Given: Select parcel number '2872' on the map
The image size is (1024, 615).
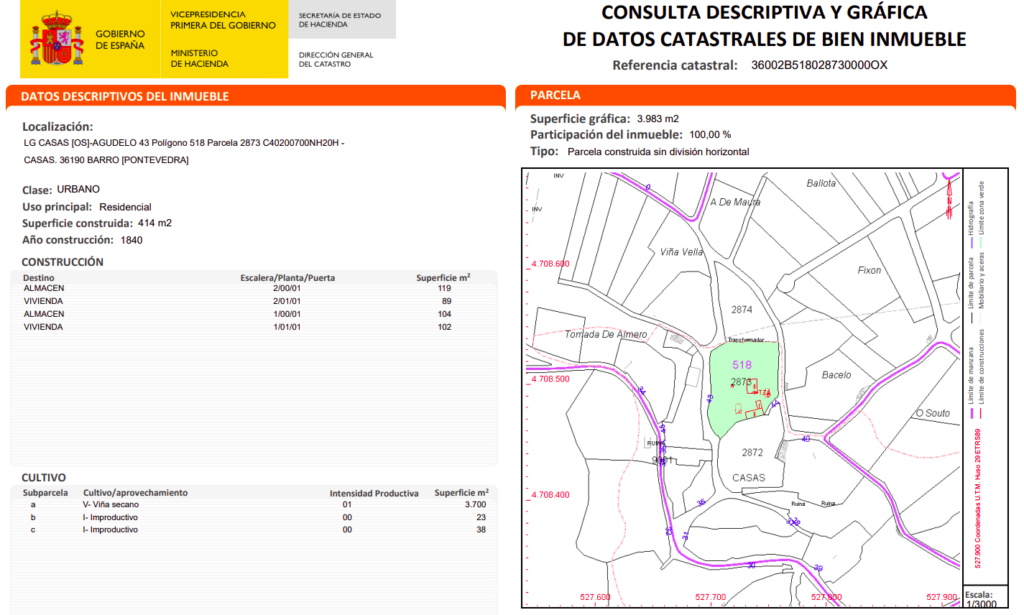Looking at the screenshot, I should 752,452.
